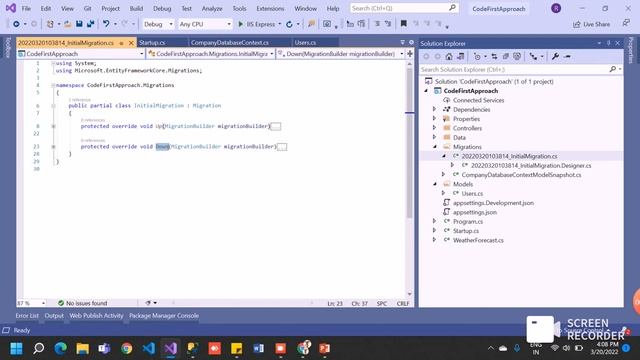Select appsettings.json in Solution Explorer
The height and width of the screenshot is (360, 640).
pyautogui.click(x=475, y=212)
